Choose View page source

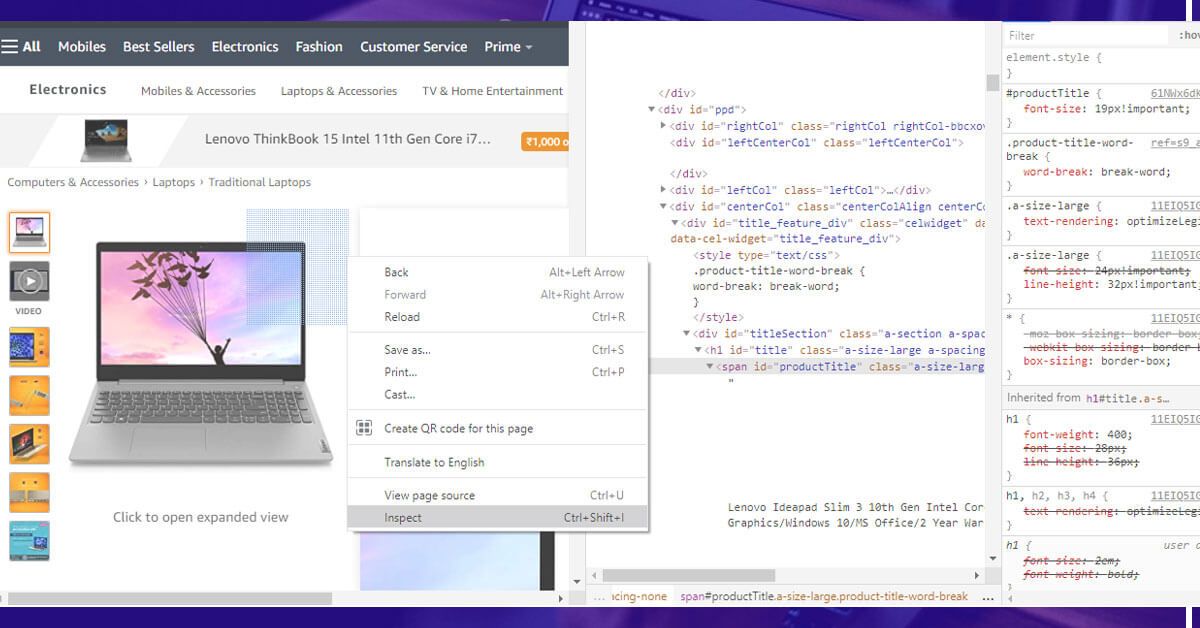coord(498,495)
